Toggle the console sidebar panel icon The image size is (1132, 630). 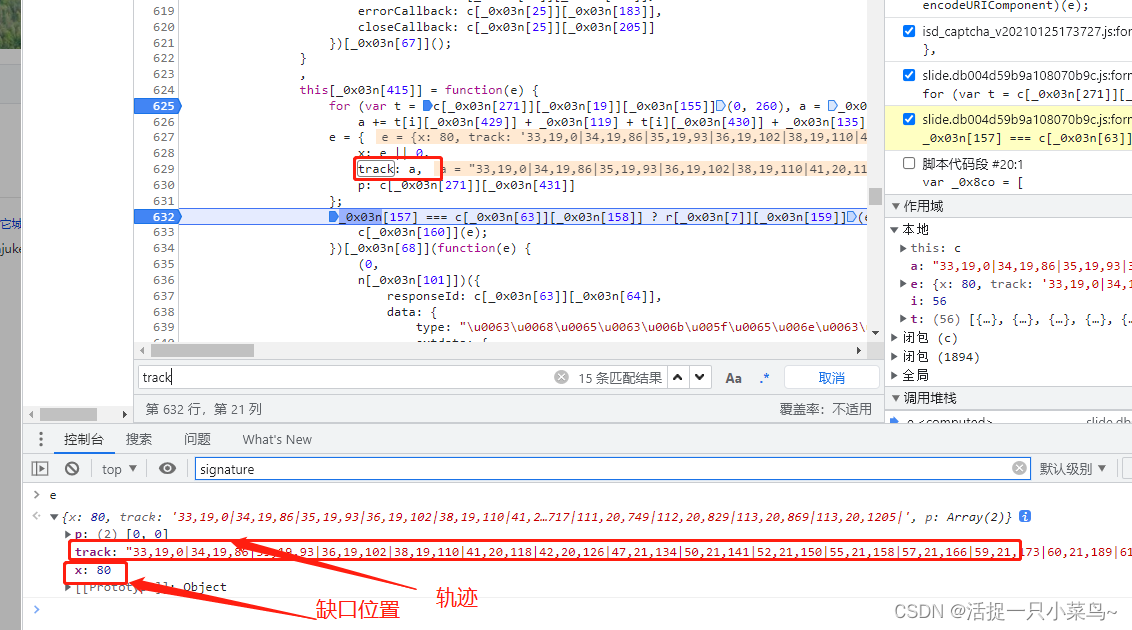click(x=40, y=468)
